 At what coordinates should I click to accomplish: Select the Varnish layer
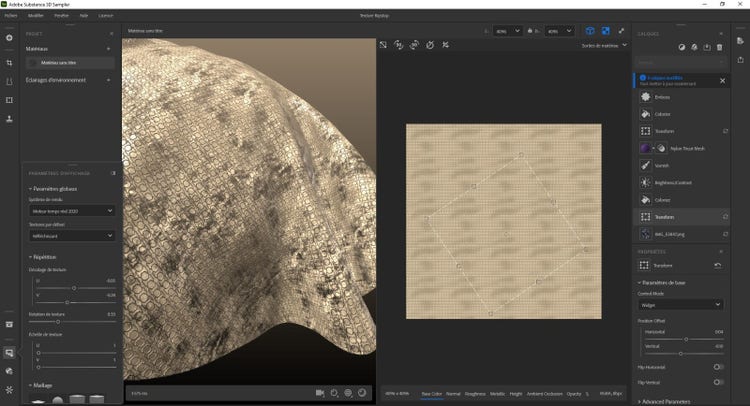661,165
